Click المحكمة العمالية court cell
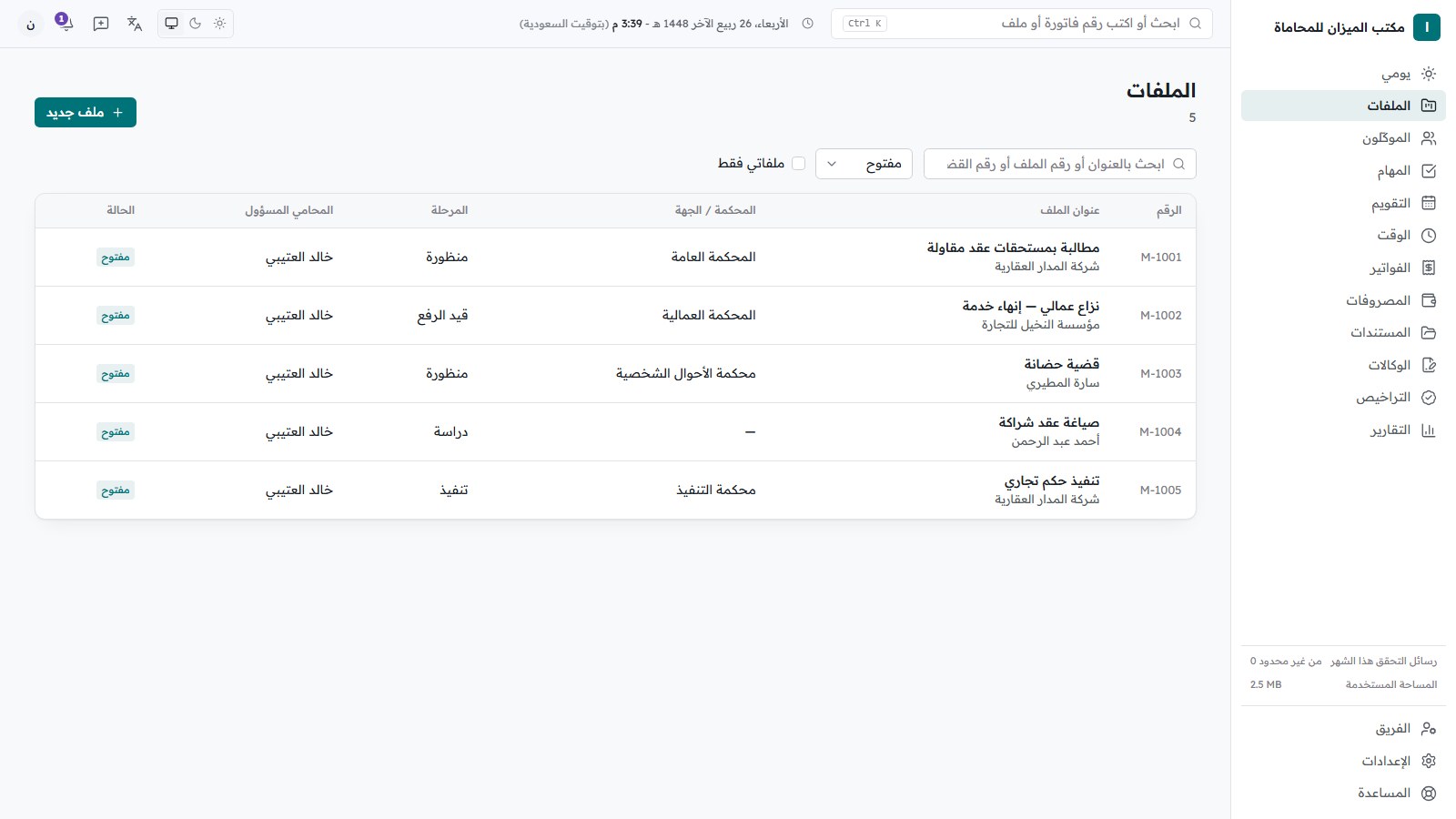 pyautogui.click(x=709, y=315)
